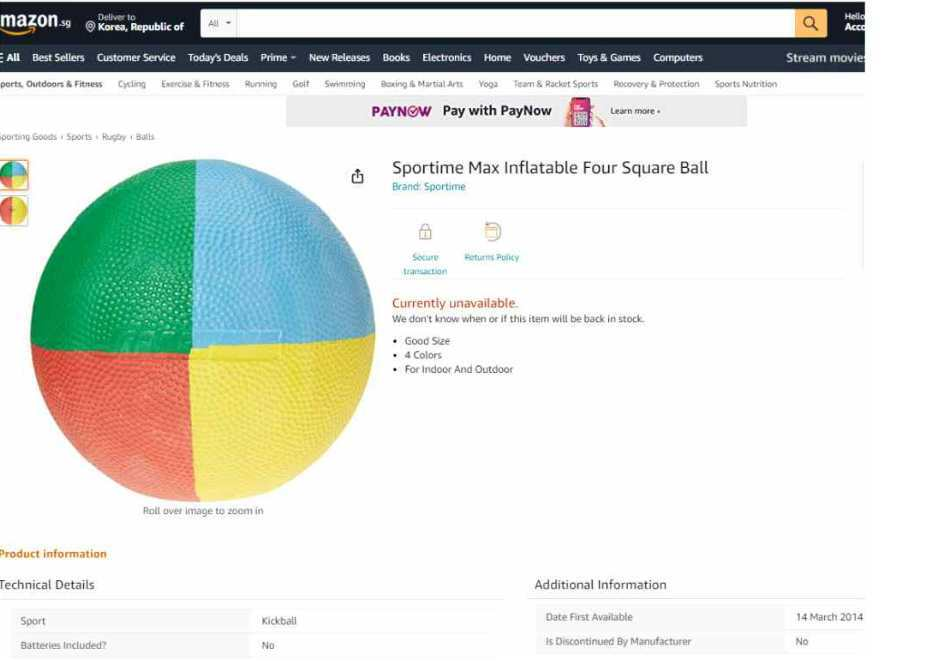Click the Stream movies promo text
This screenshot has height=662, width=927.
(825, 58)
